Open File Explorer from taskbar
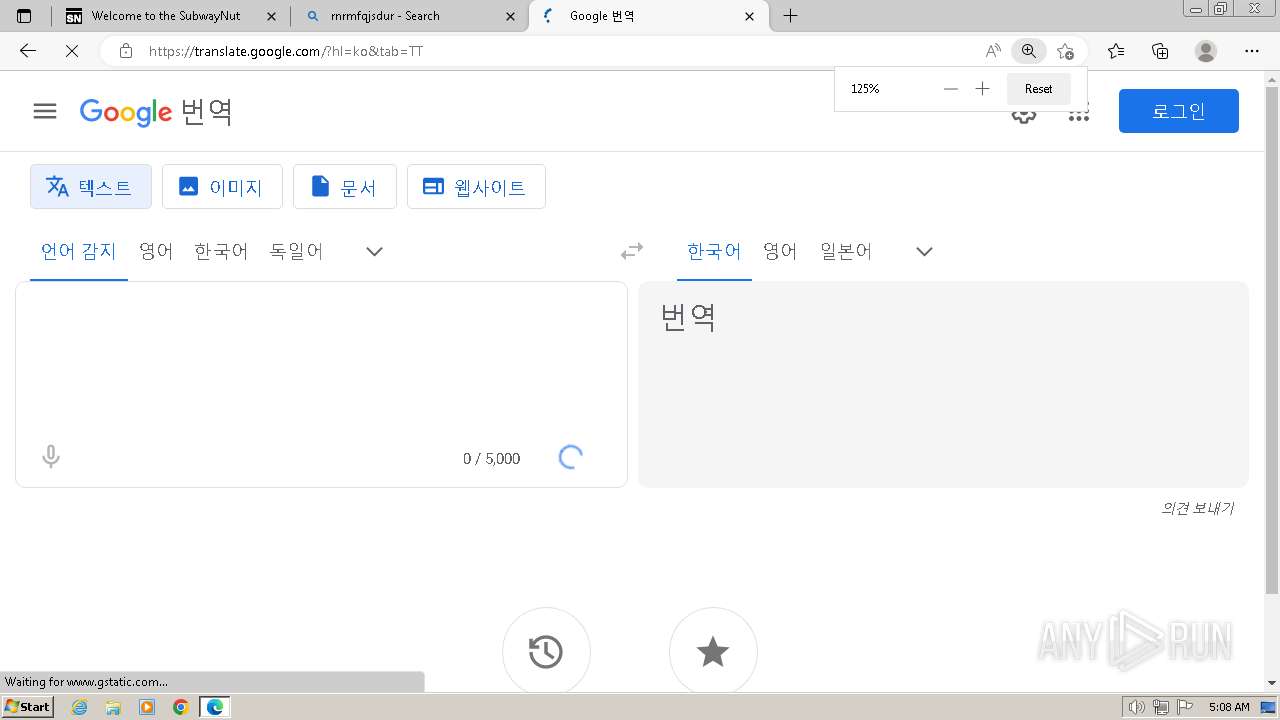The height and width of the screenshot is (720, 1280). (x=113, y=707)
